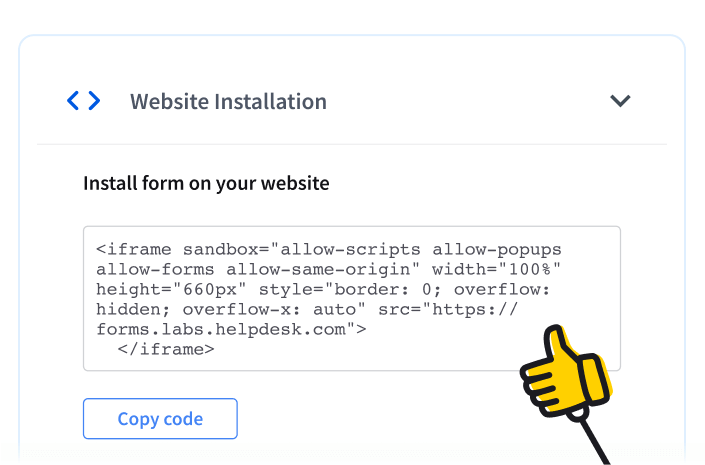Select the Website Installation header title
Screen dimensions: 705x465
[228, 102]
